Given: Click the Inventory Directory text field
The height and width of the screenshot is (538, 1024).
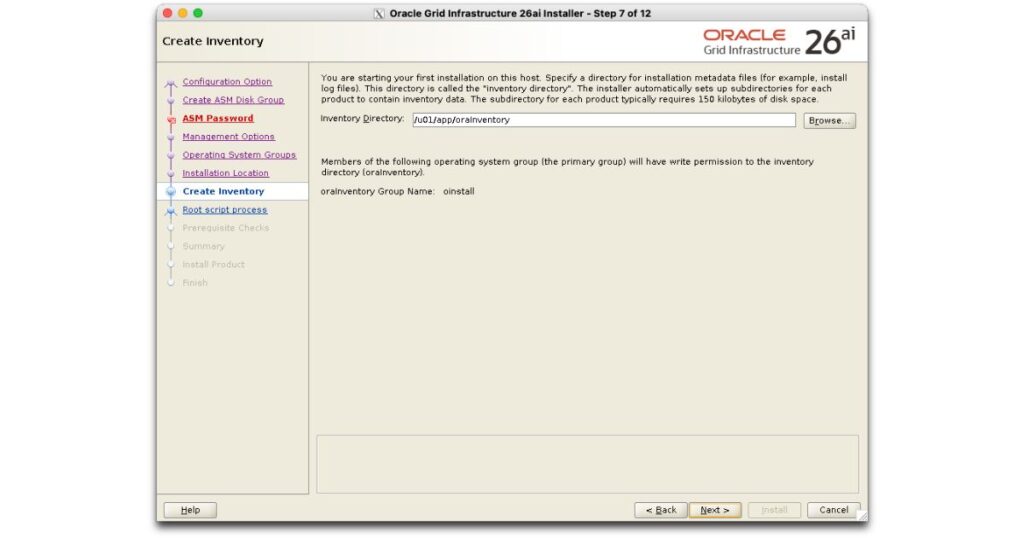Looking at the screenshot, I should coord(603,120).
